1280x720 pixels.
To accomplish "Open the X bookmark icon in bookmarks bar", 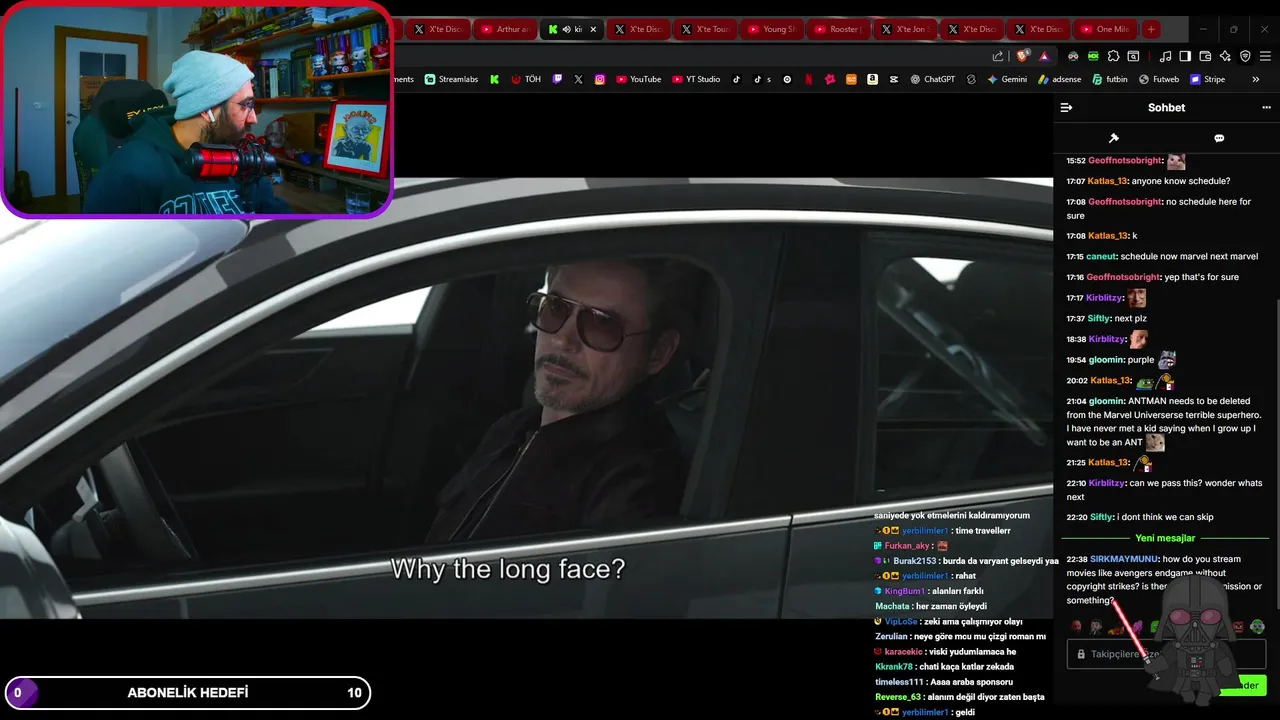I will coord(578,79).
